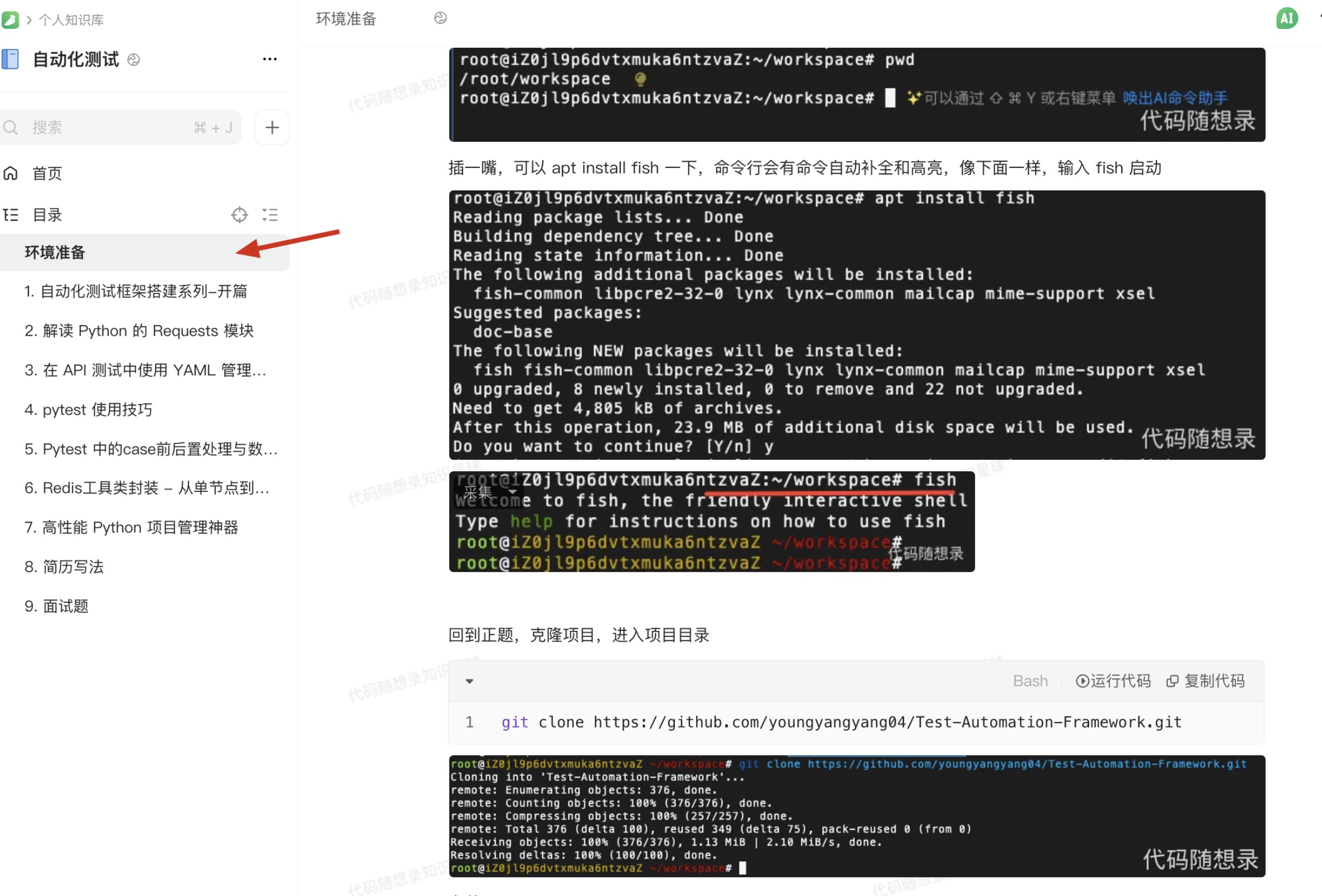Click the green AI assistant avatar

tap(1287, 19)
